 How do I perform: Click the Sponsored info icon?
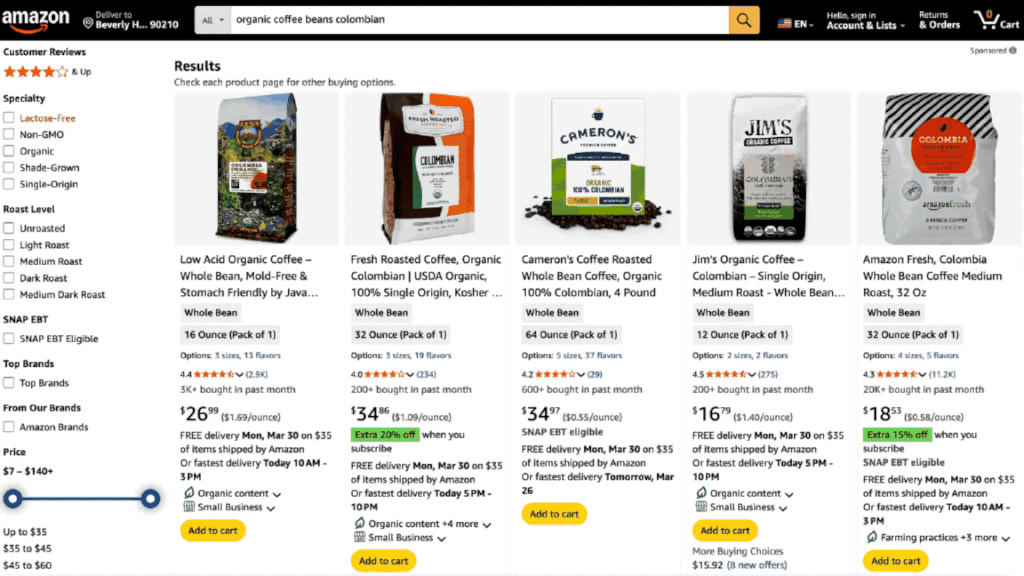tap(1012, 50)
